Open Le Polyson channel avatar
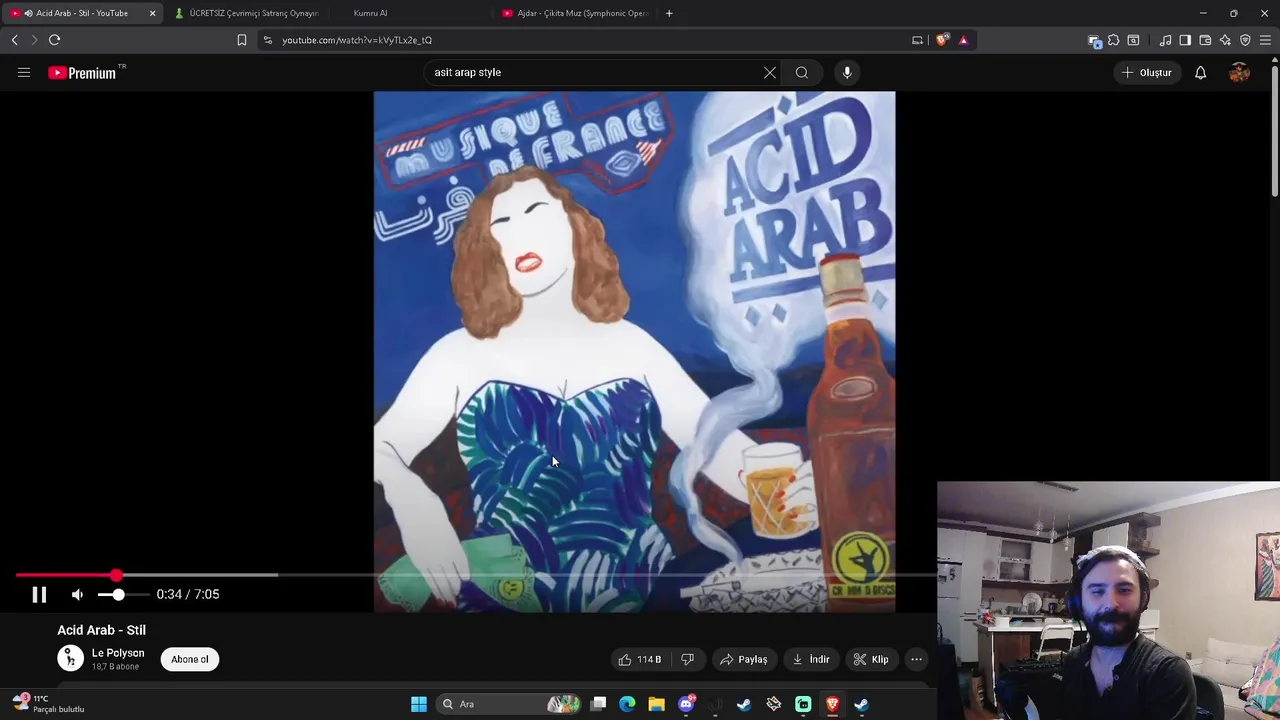This screenshot has height=720, width=1280. pos(70,658)
